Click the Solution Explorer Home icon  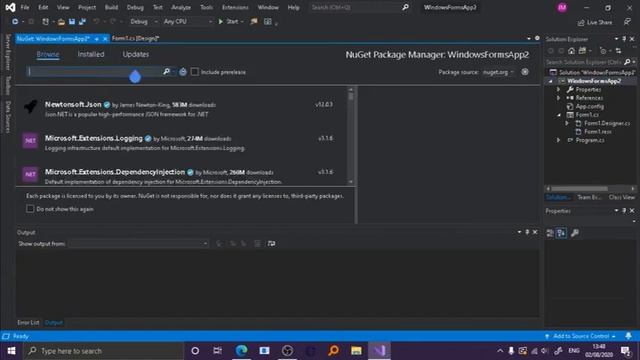(571, 51)
